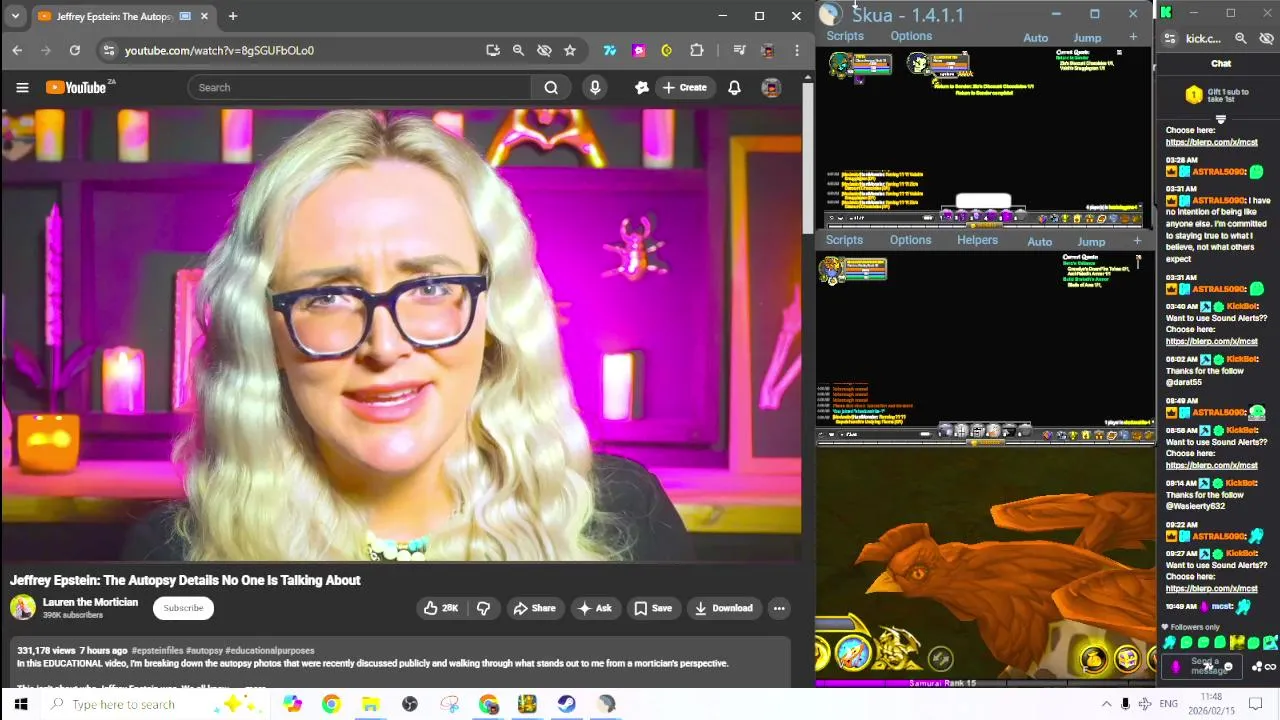Subscribe to Lauren the Mortician
Screen dimensions: 1280x720
coord(183,608)
